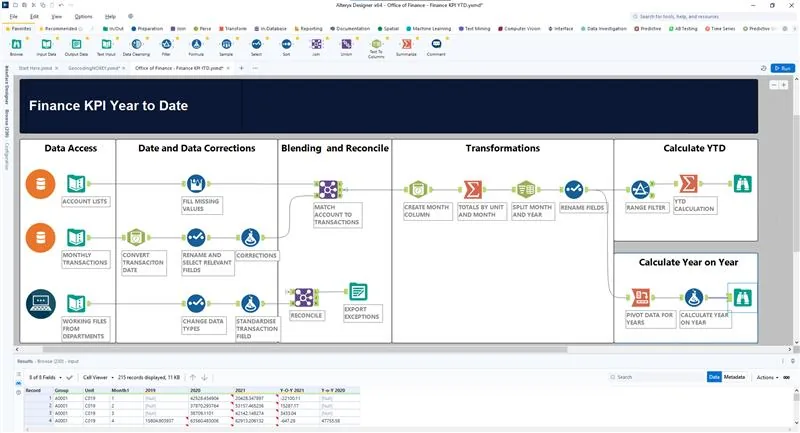Click Calculate Year on Year formula node
Image resolution: width=800 pixels, height=433 pixels.
click(x=693, y=297)
